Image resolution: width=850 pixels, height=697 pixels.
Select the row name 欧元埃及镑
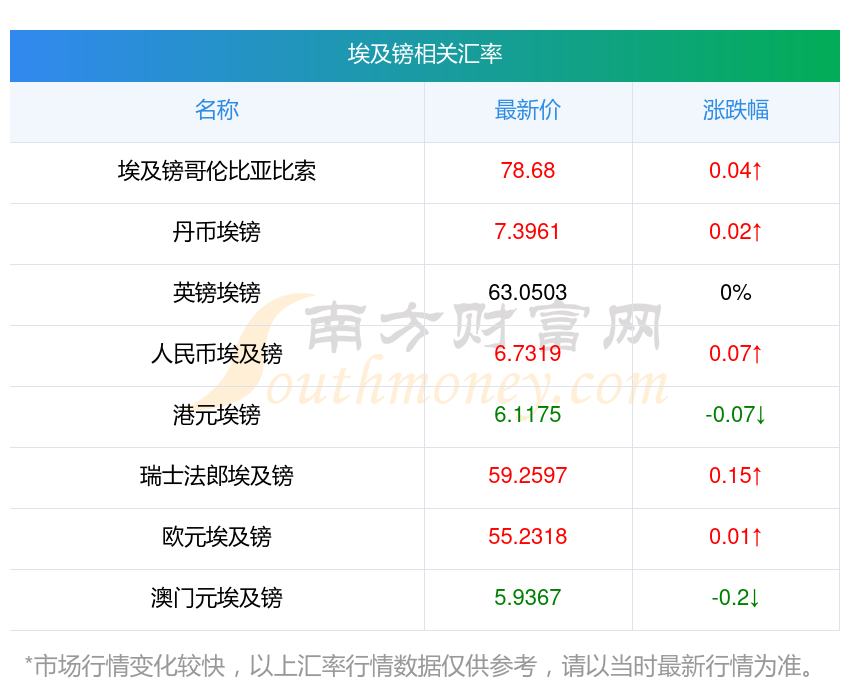pyautogui.click(x=217, y=537)
